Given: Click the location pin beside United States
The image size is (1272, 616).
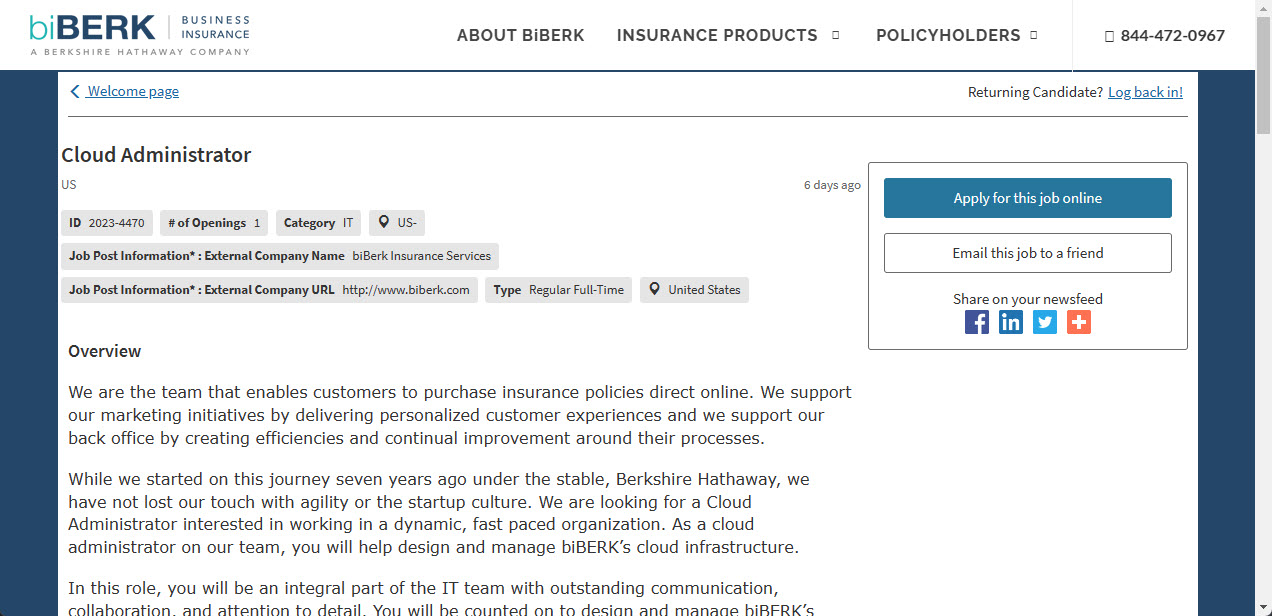Looking at the screenshot, I should [655, 290].
